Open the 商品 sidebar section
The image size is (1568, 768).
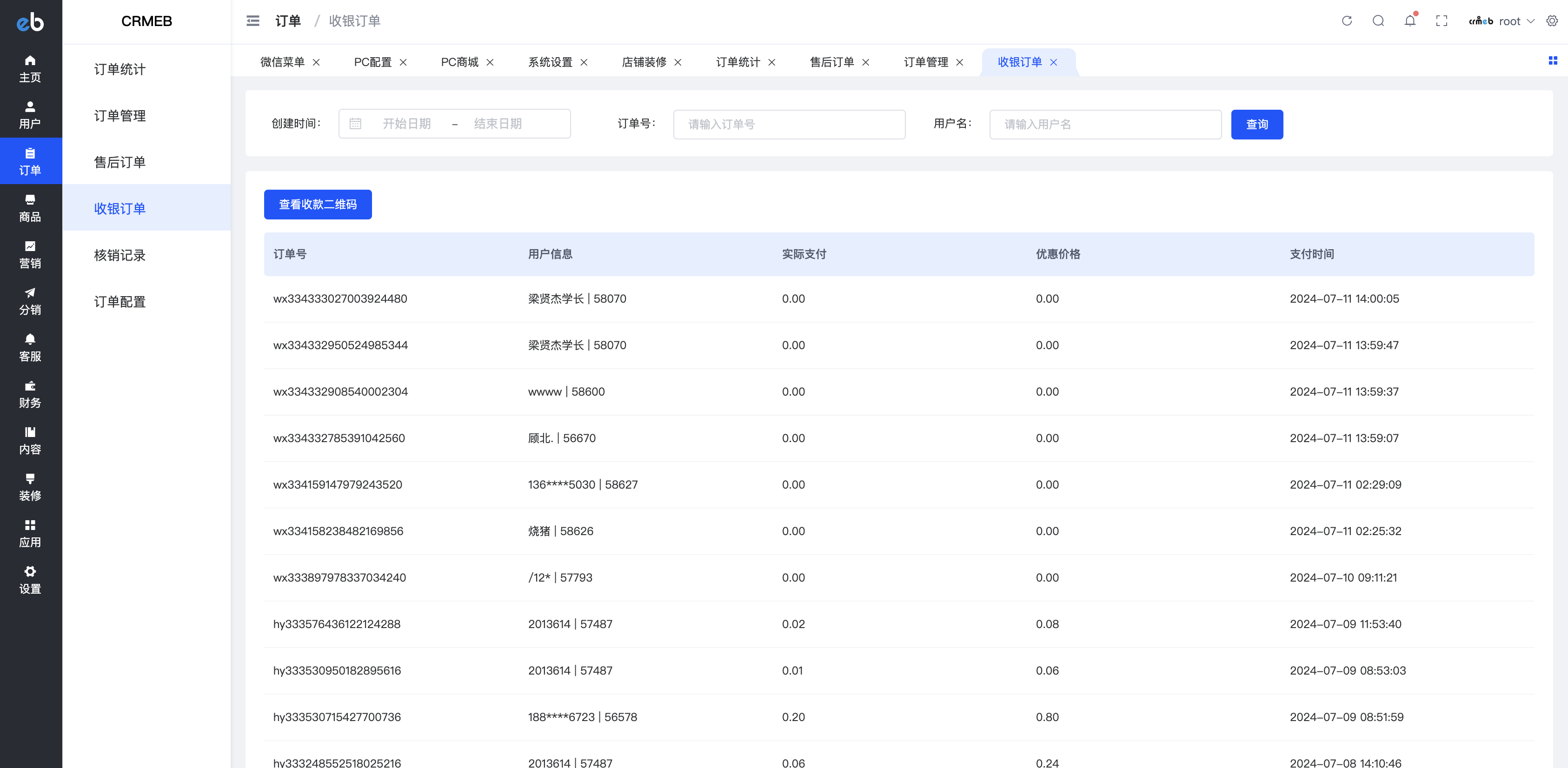point(30,208)
